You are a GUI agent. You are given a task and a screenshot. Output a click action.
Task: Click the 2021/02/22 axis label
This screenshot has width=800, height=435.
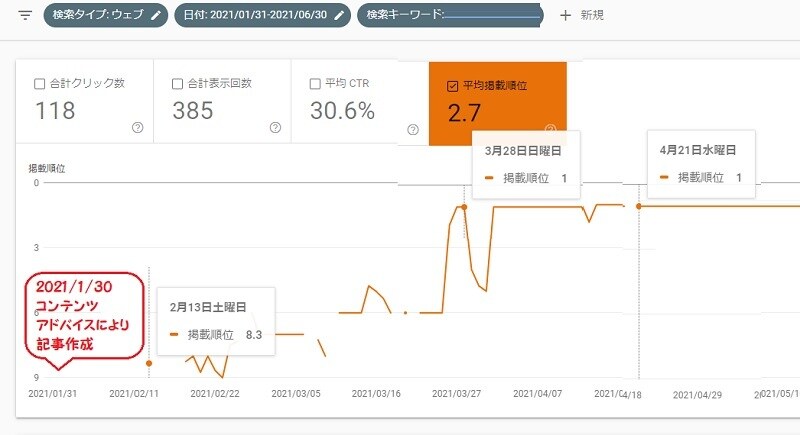point(215,394)
